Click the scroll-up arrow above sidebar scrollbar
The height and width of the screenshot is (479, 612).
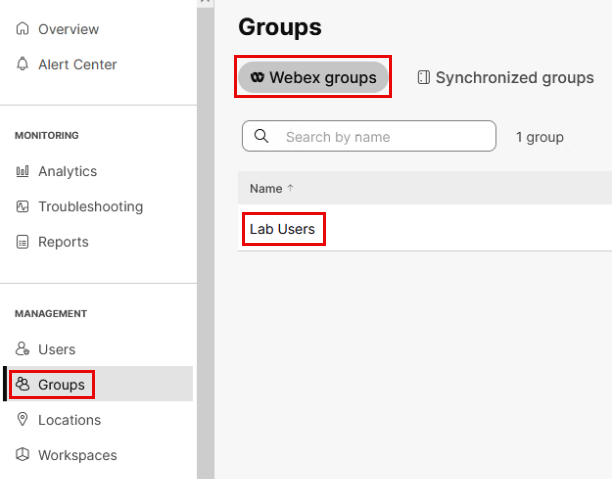pyautogui.click(x=205, y=2)
